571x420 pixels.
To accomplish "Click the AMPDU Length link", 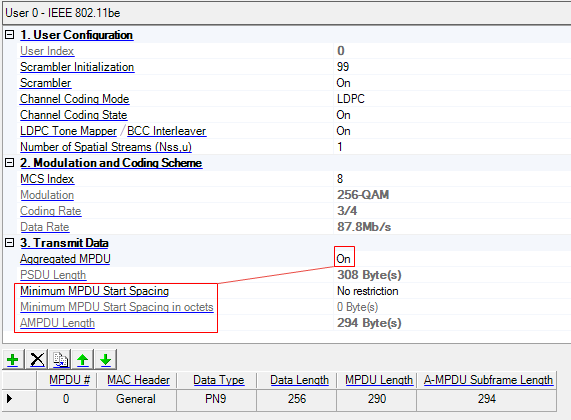I will pos(58,323).
